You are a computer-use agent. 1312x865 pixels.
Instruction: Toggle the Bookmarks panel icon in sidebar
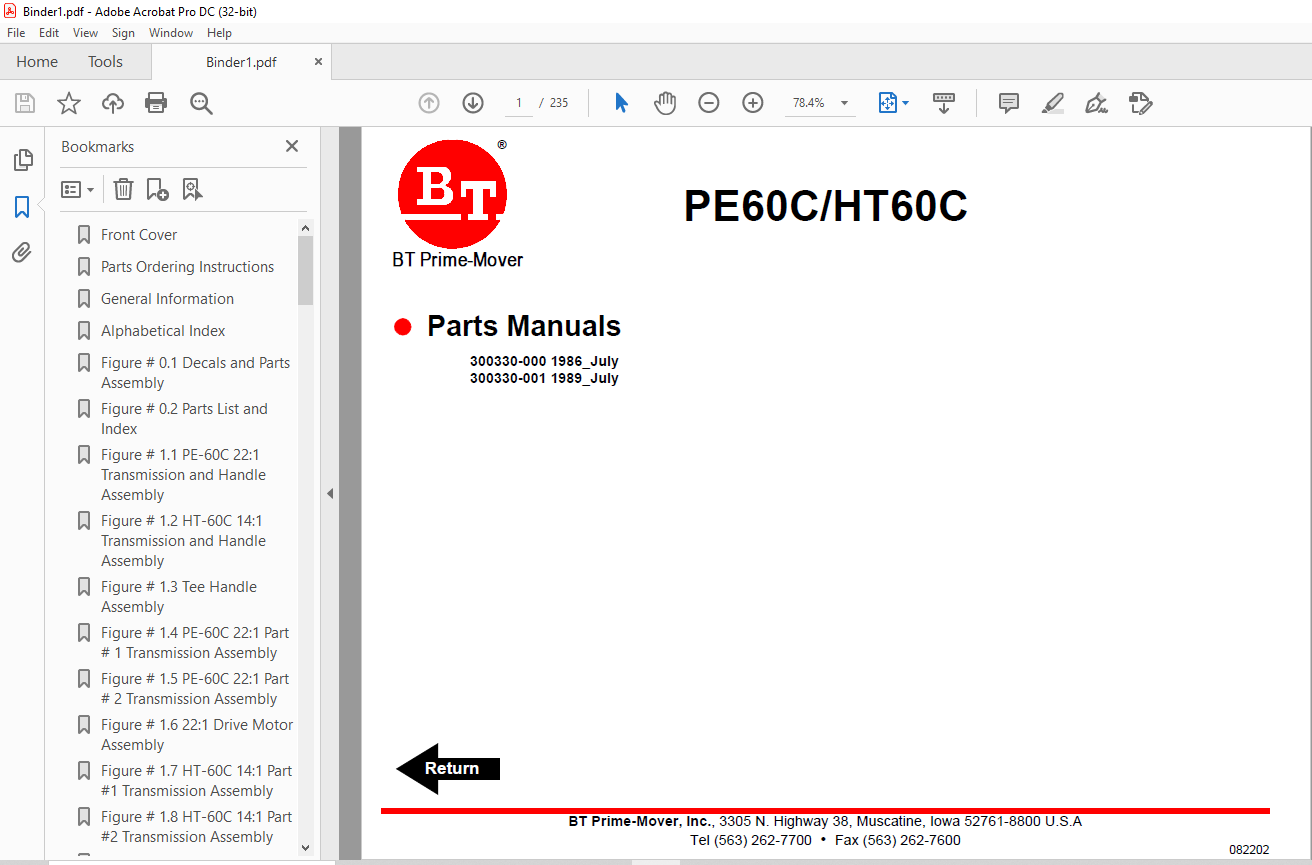coord(22,207)
